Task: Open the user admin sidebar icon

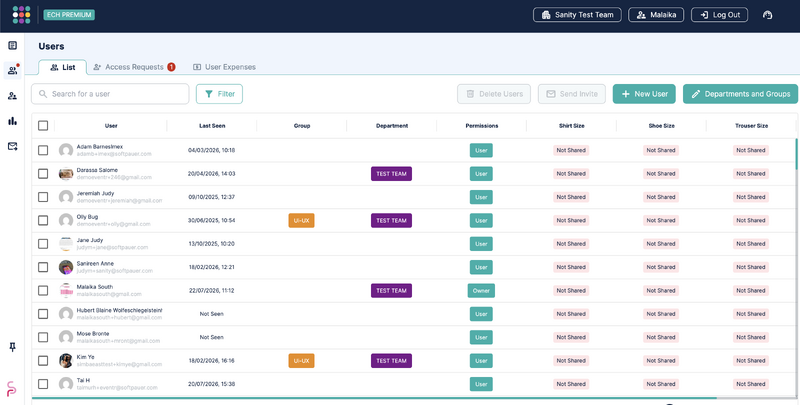Action: coord(13,95)
